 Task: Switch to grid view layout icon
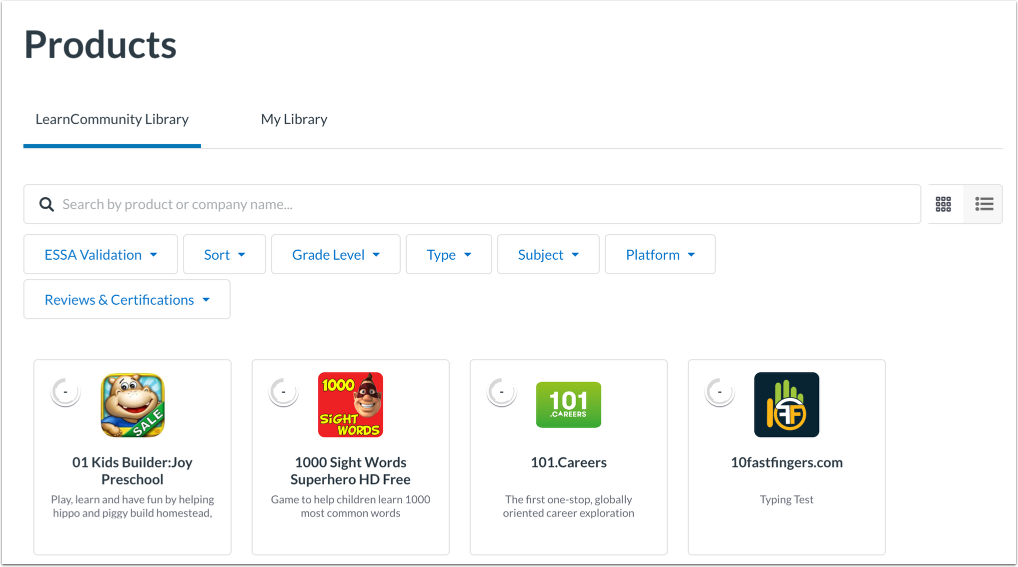coord(943,204)
